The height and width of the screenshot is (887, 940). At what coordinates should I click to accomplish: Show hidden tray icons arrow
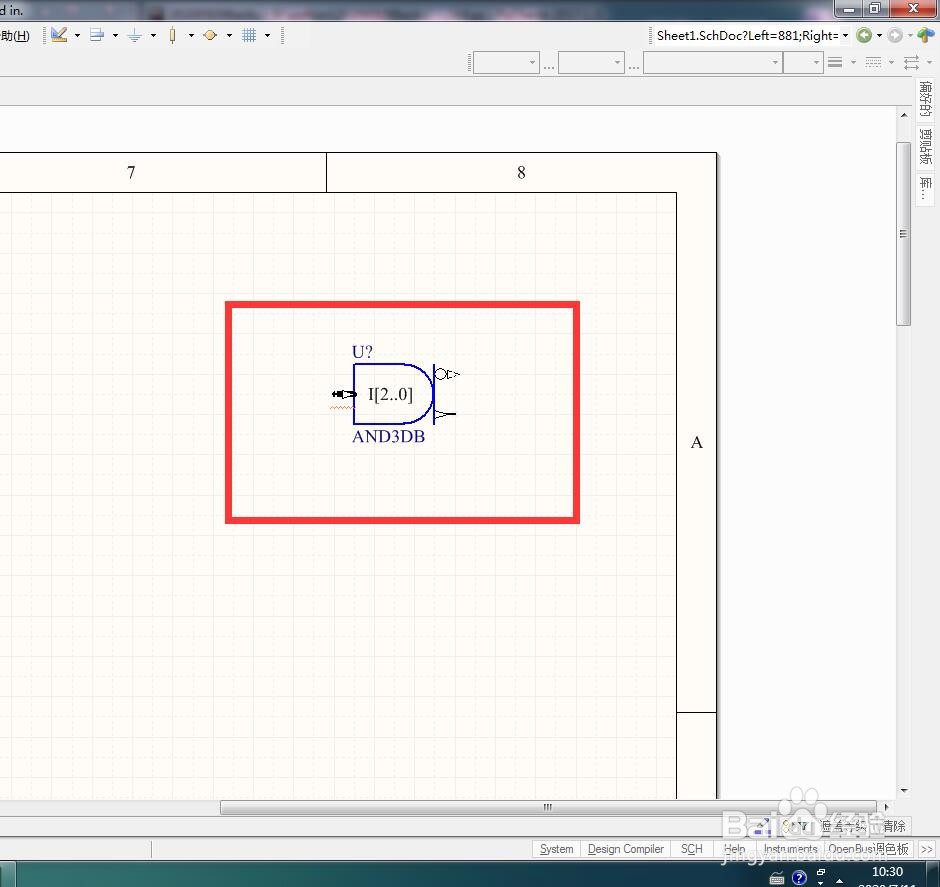point(840,880)
